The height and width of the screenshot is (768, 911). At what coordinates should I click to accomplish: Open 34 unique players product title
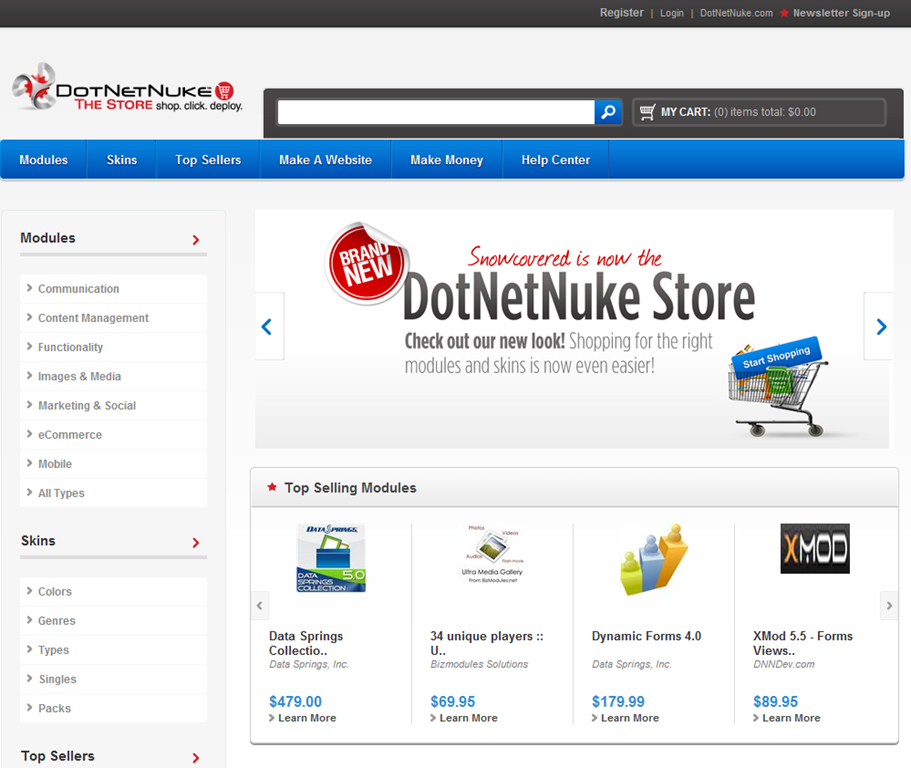487,643
